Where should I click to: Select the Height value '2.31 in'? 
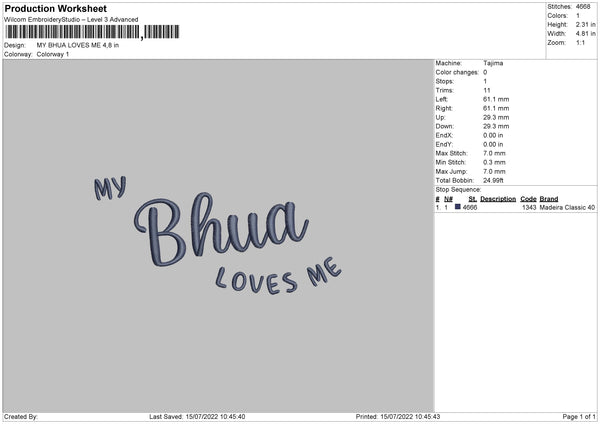585,24
